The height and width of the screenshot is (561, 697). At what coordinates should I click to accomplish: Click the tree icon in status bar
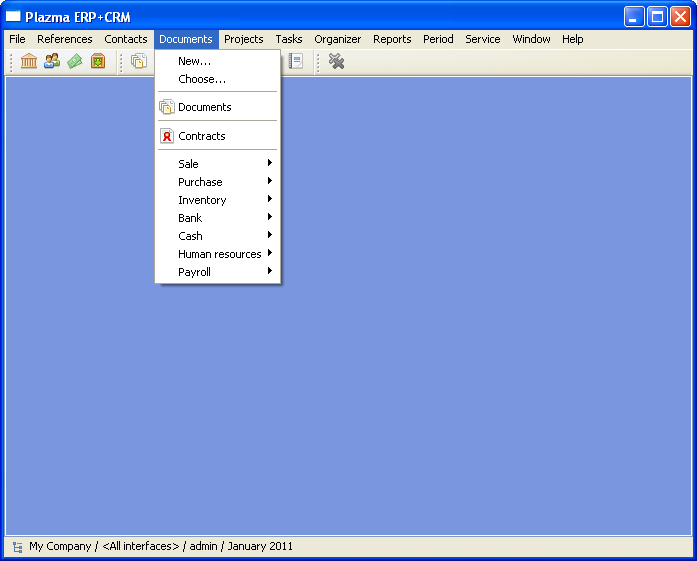[18, 547]
